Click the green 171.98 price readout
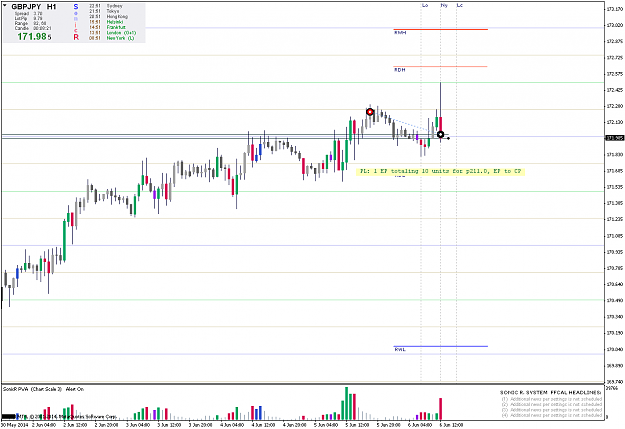 click(x=34, y=37)
